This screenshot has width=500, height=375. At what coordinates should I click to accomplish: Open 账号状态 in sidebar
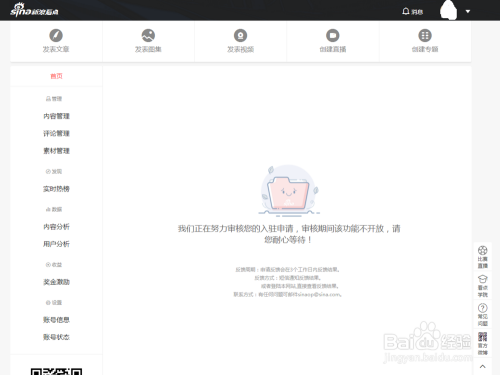click(56, 337)
